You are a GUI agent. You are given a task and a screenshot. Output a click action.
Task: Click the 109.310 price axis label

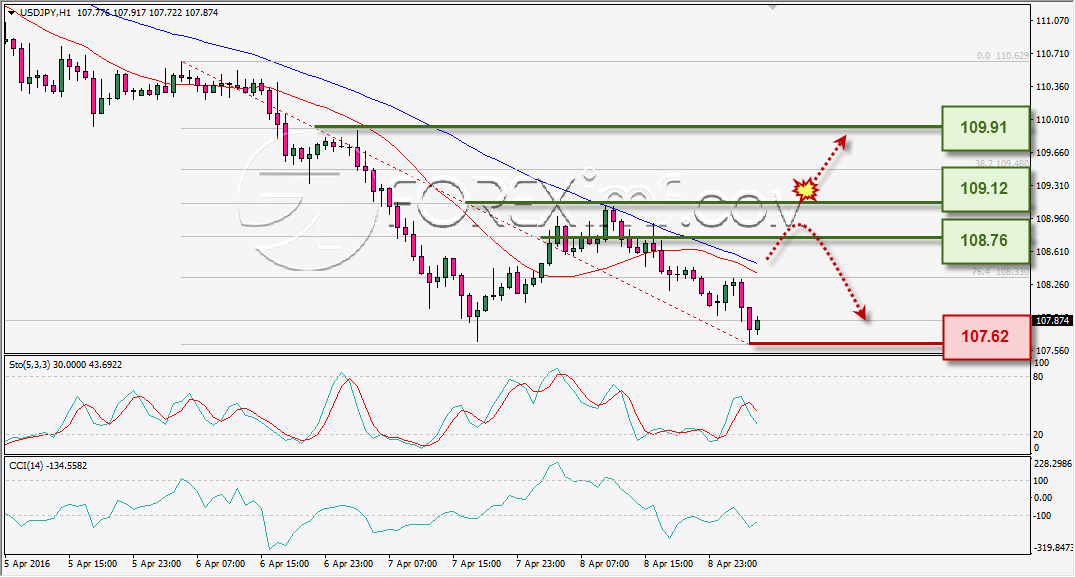tap(1052, 185)
